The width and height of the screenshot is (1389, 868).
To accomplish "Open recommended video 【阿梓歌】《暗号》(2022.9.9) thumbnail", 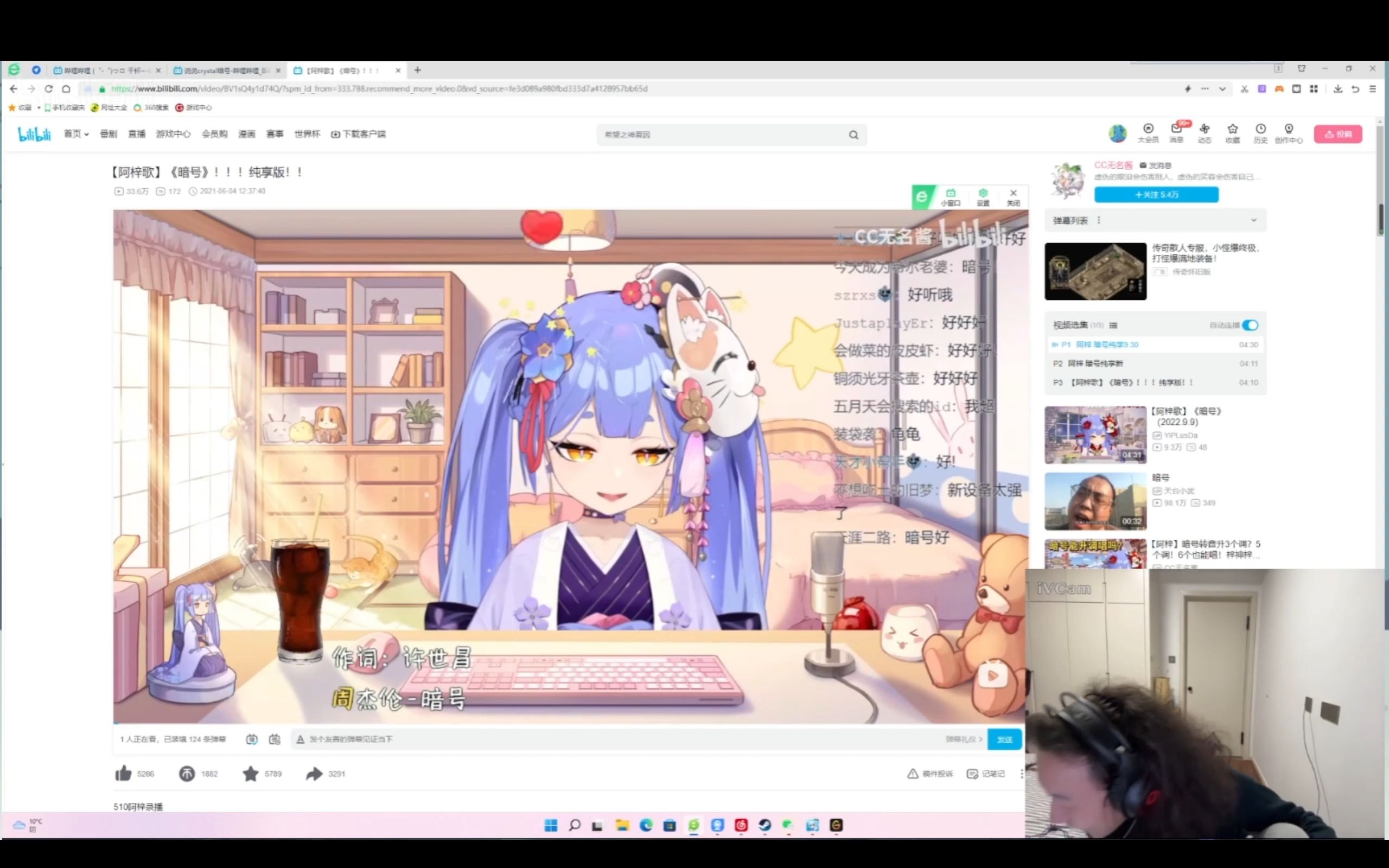I will (x=1095, y=435).
